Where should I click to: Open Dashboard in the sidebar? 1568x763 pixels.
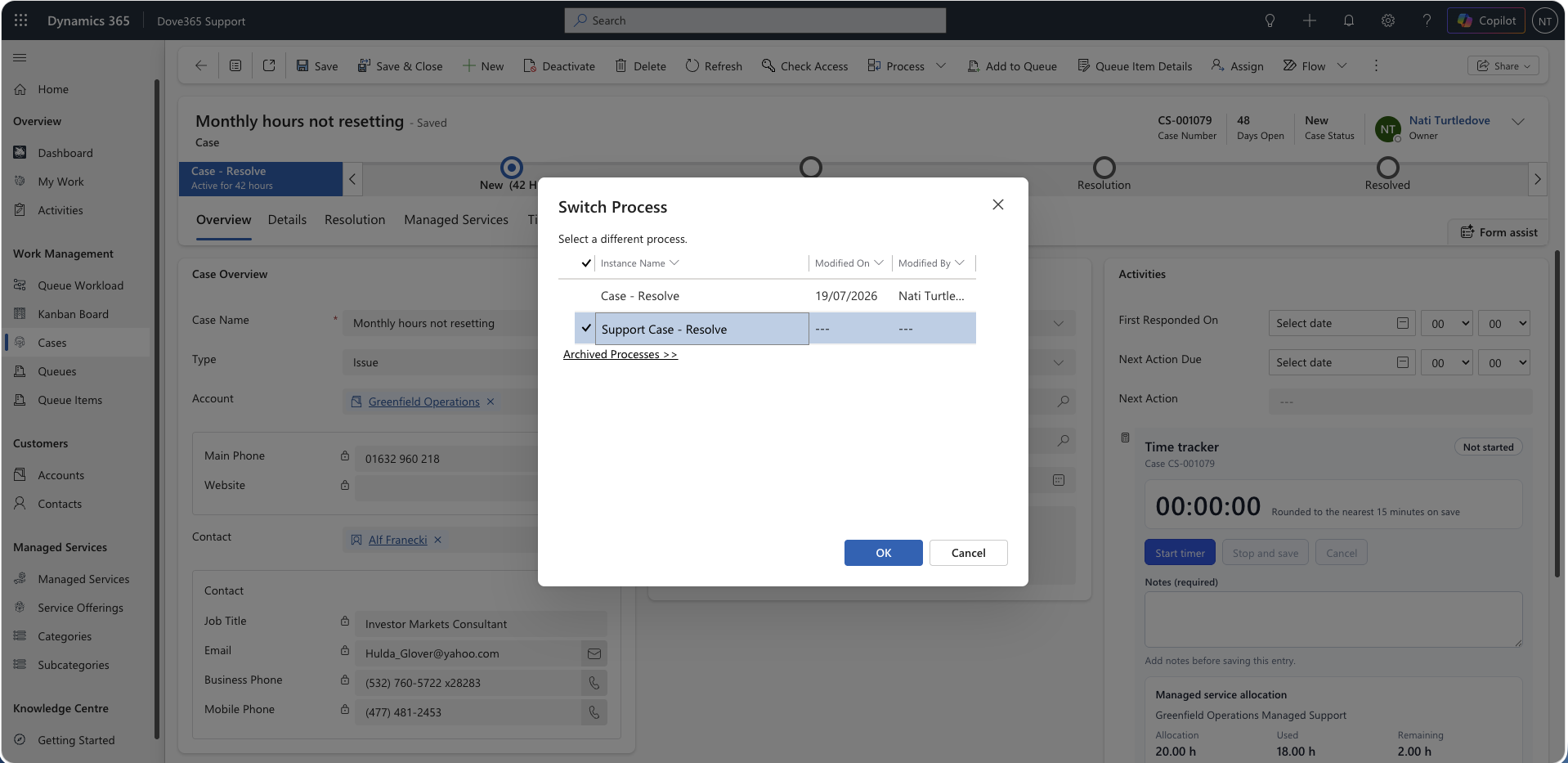(x=65, y=153)
